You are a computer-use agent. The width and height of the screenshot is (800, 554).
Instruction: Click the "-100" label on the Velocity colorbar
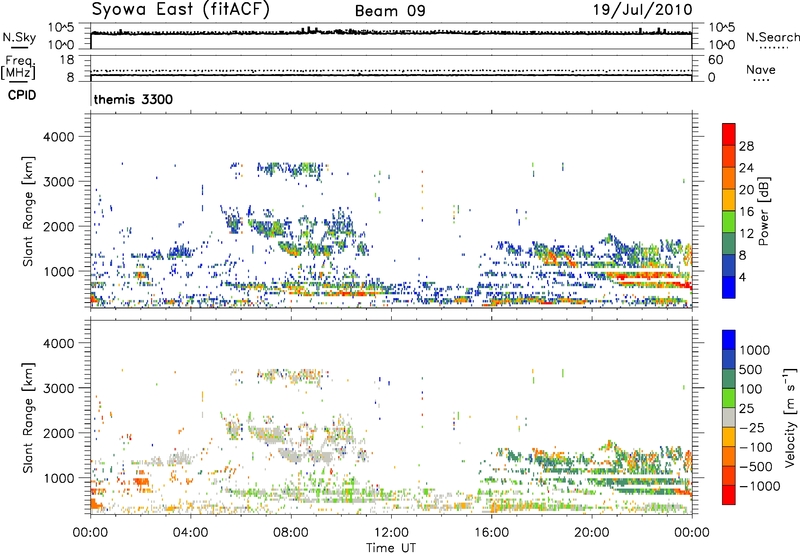(x=755, y=447)
